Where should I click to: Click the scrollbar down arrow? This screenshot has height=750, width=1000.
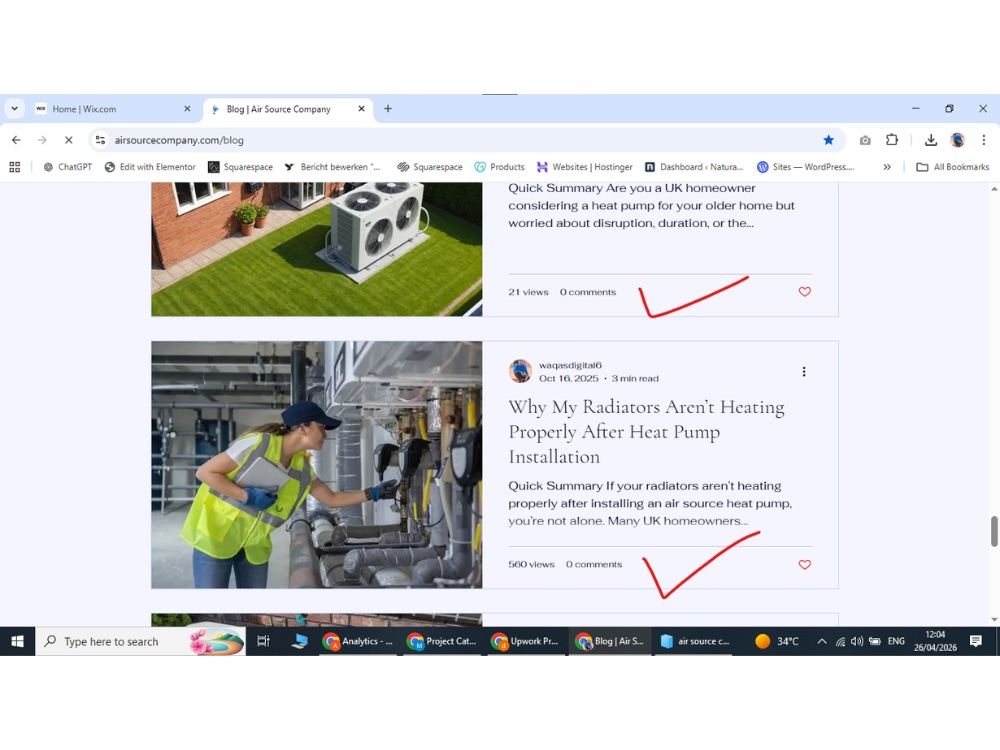click(994, 619)
